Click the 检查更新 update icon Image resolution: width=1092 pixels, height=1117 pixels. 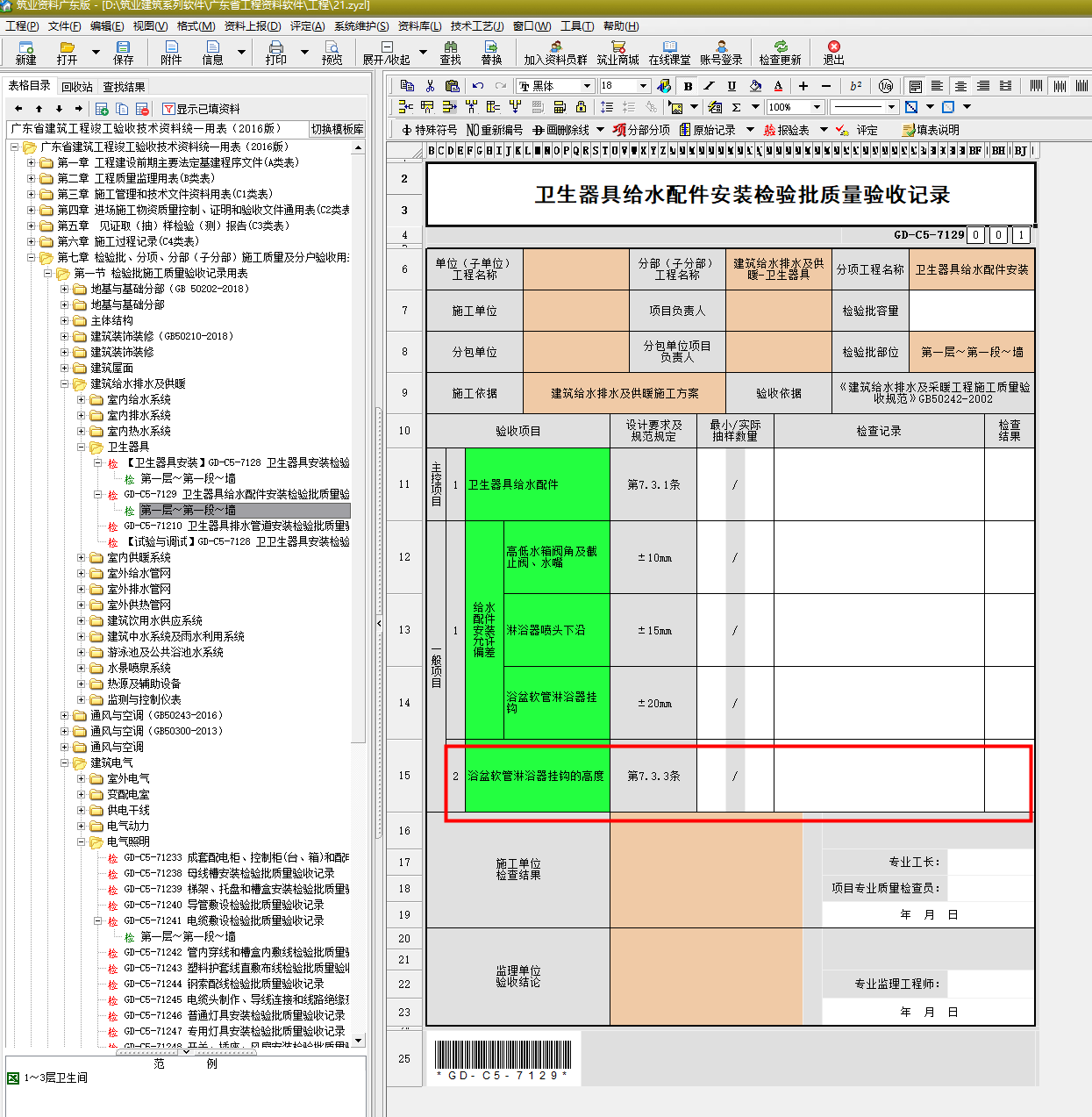780,53
